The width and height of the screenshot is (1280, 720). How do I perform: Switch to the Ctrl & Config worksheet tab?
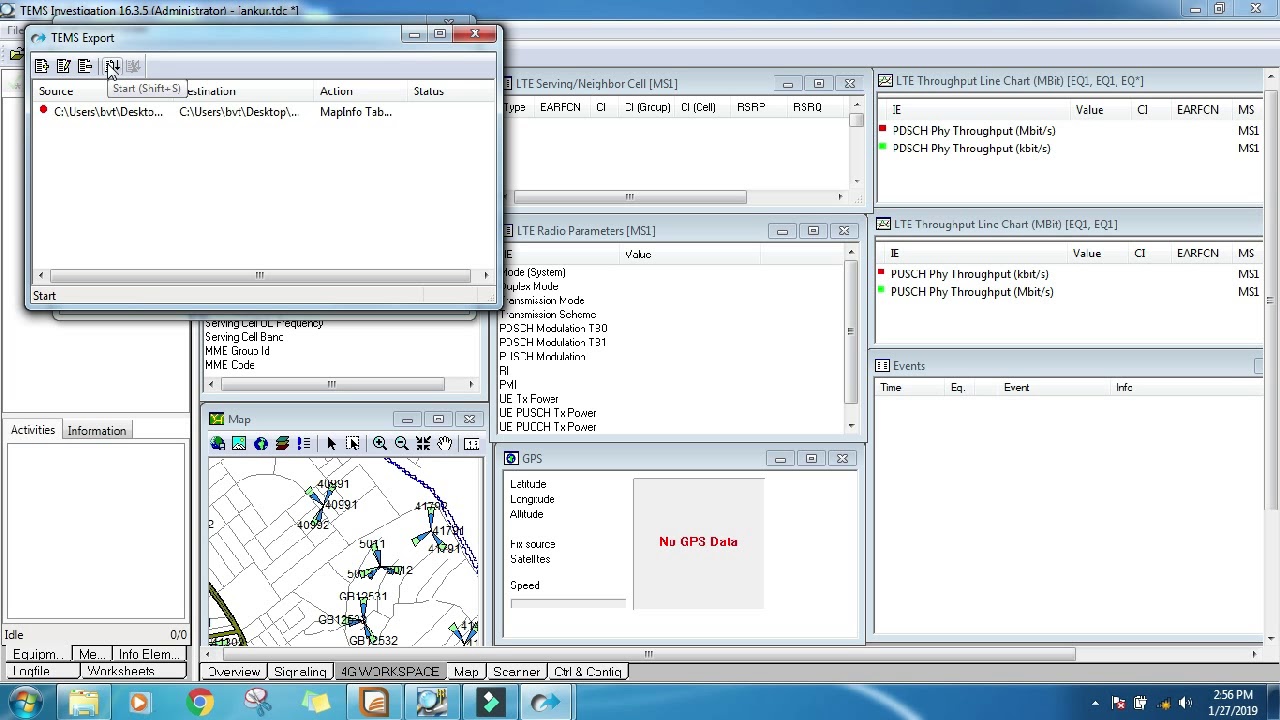click(x=588, y=672)
